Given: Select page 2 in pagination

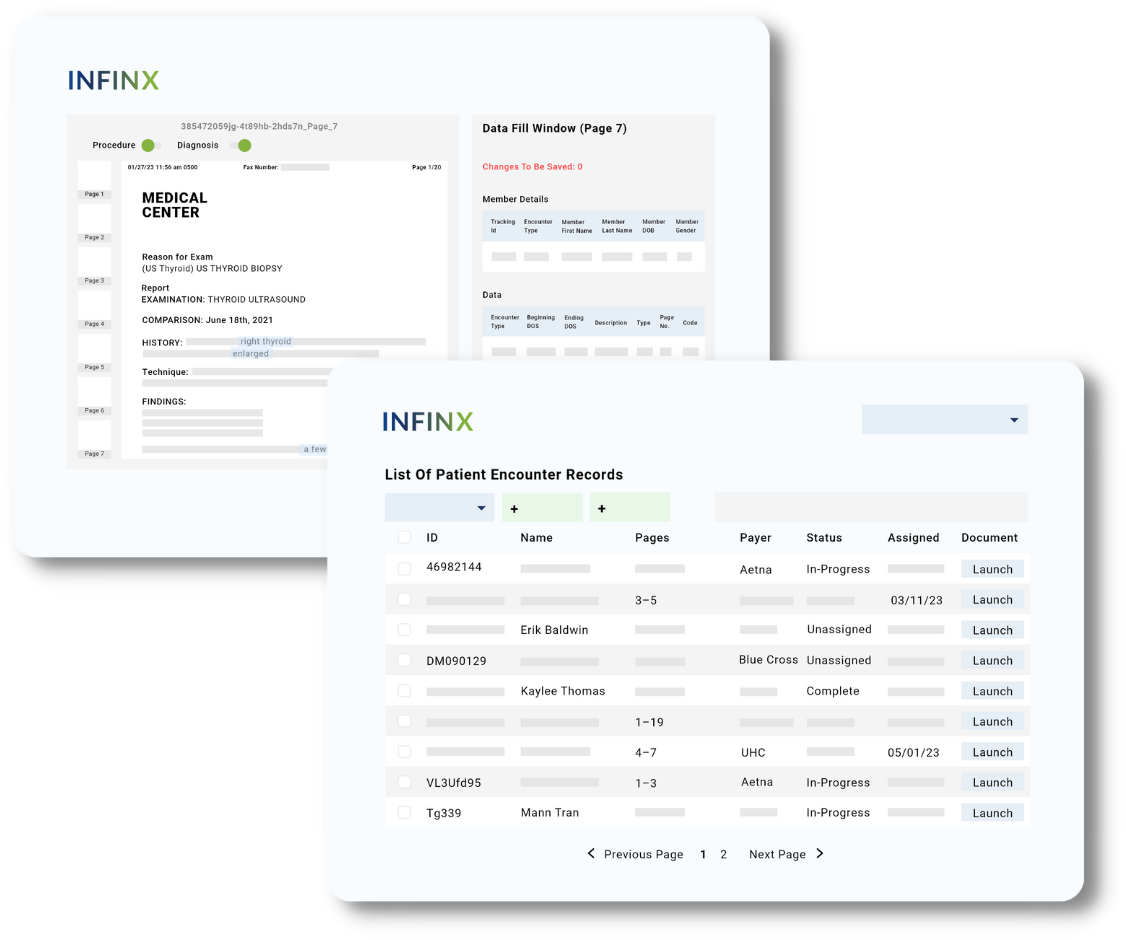Looking at the screenshot, I should 724,854.
